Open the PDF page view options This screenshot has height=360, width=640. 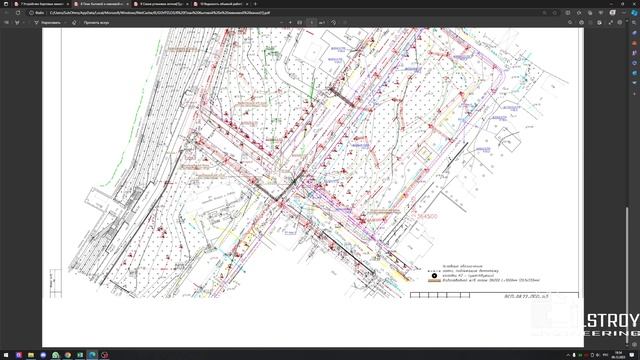(x=345, y=22)
